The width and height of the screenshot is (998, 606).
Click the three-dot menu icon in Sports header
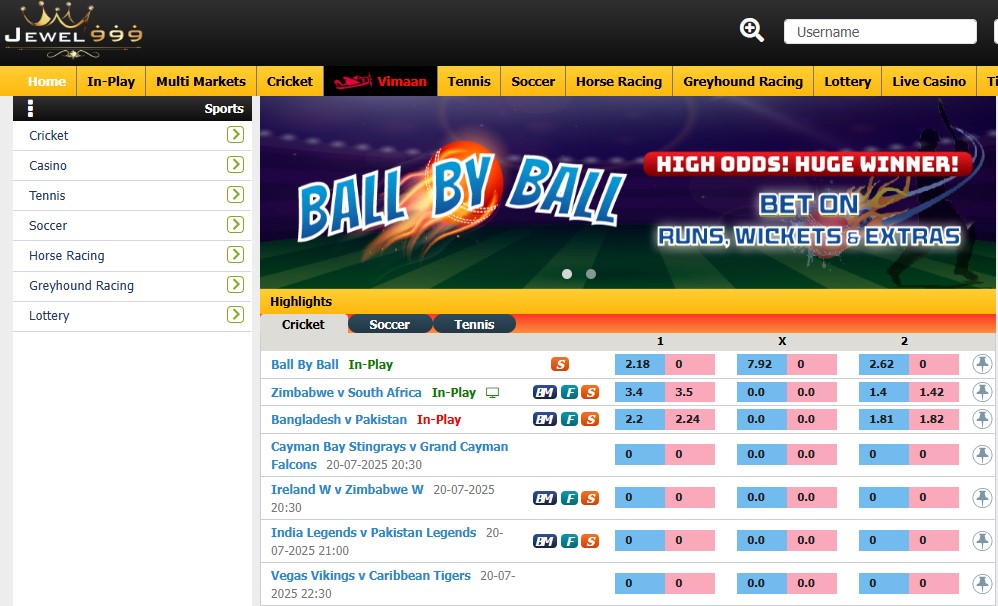30,108
